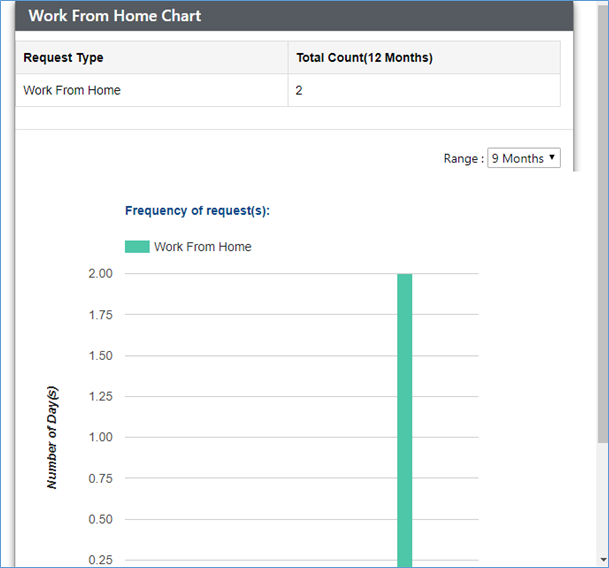The image size is (609, 568).
Task: Click the 1.50 gridline label
Action: pyautogui.click(x=101, y=355)
